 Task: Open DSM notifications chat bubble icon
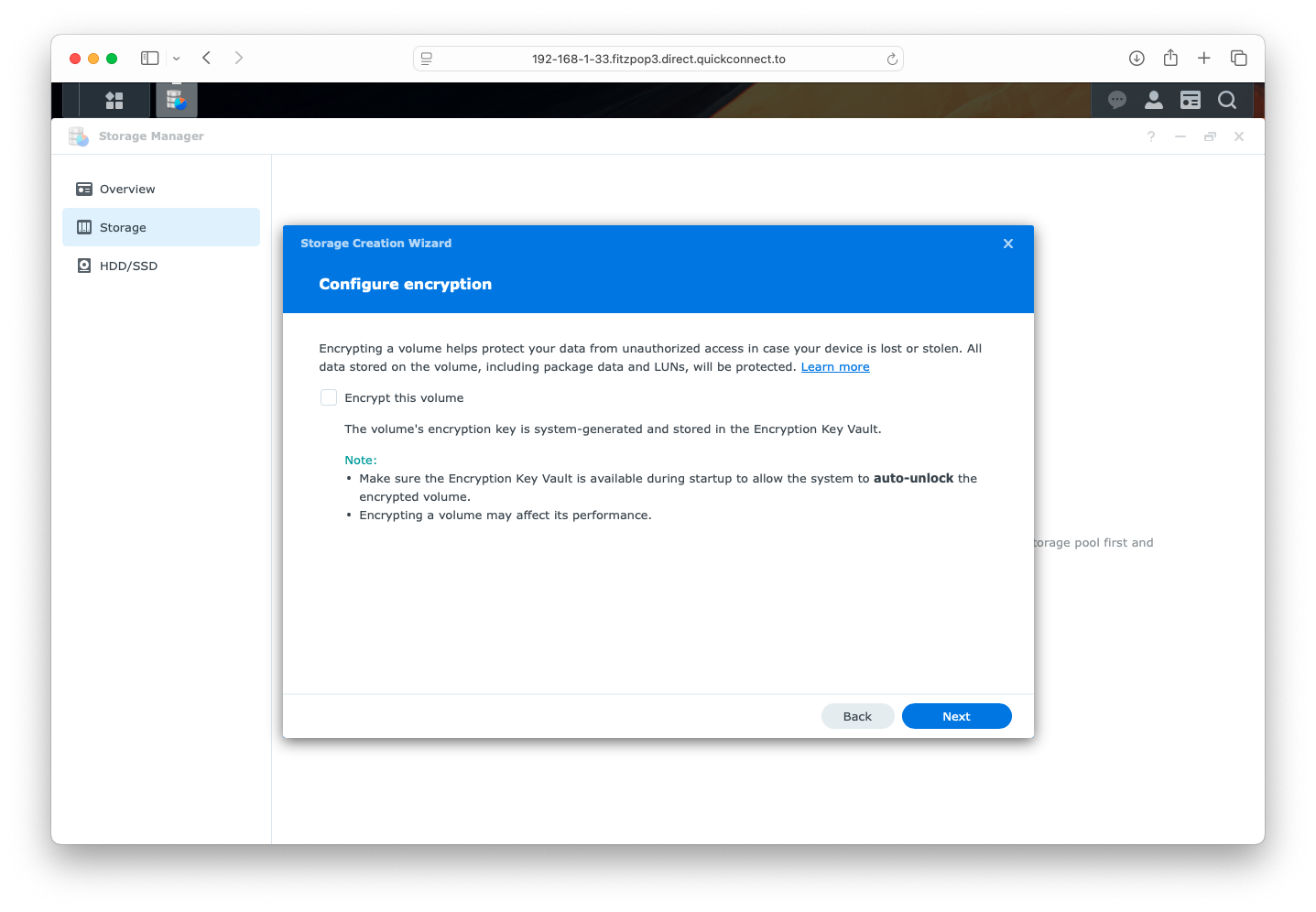pos(1116,100)
